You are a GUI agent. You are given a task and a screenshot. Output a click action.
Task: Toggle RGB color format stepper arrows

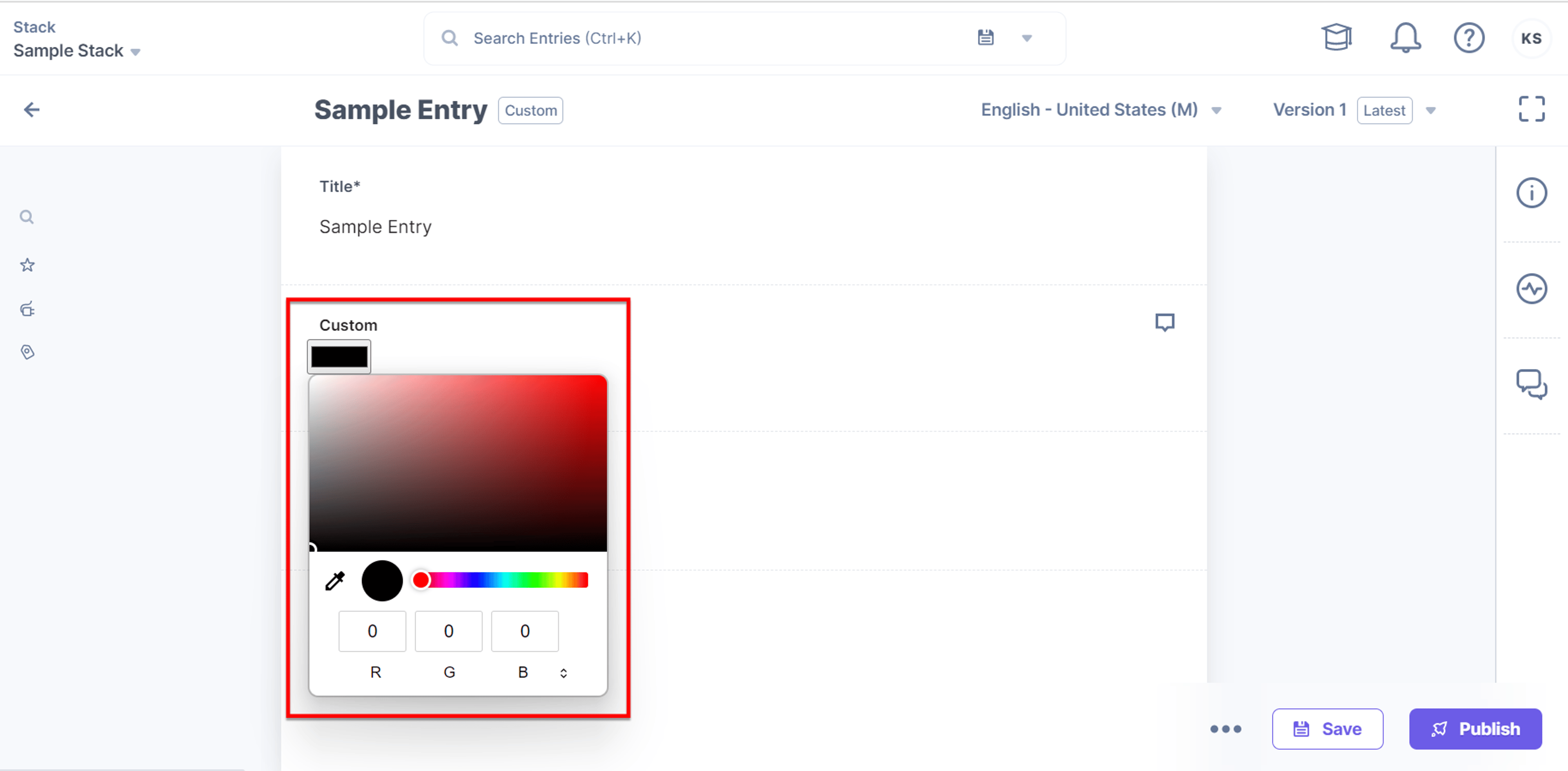[563, 673]
